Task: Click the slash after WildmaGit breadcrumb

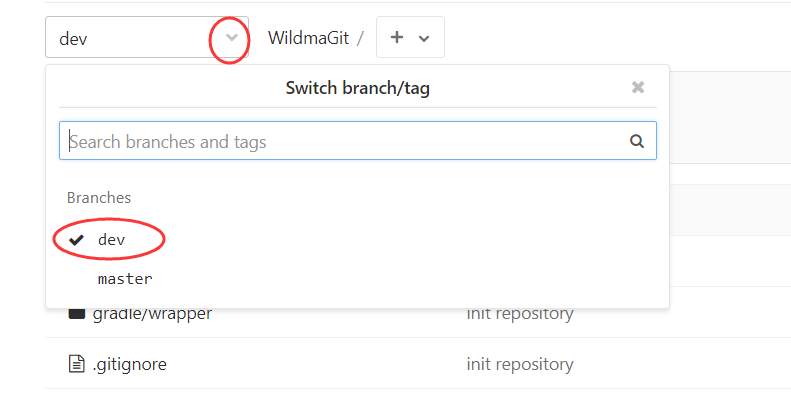Action: coord(360,38)
